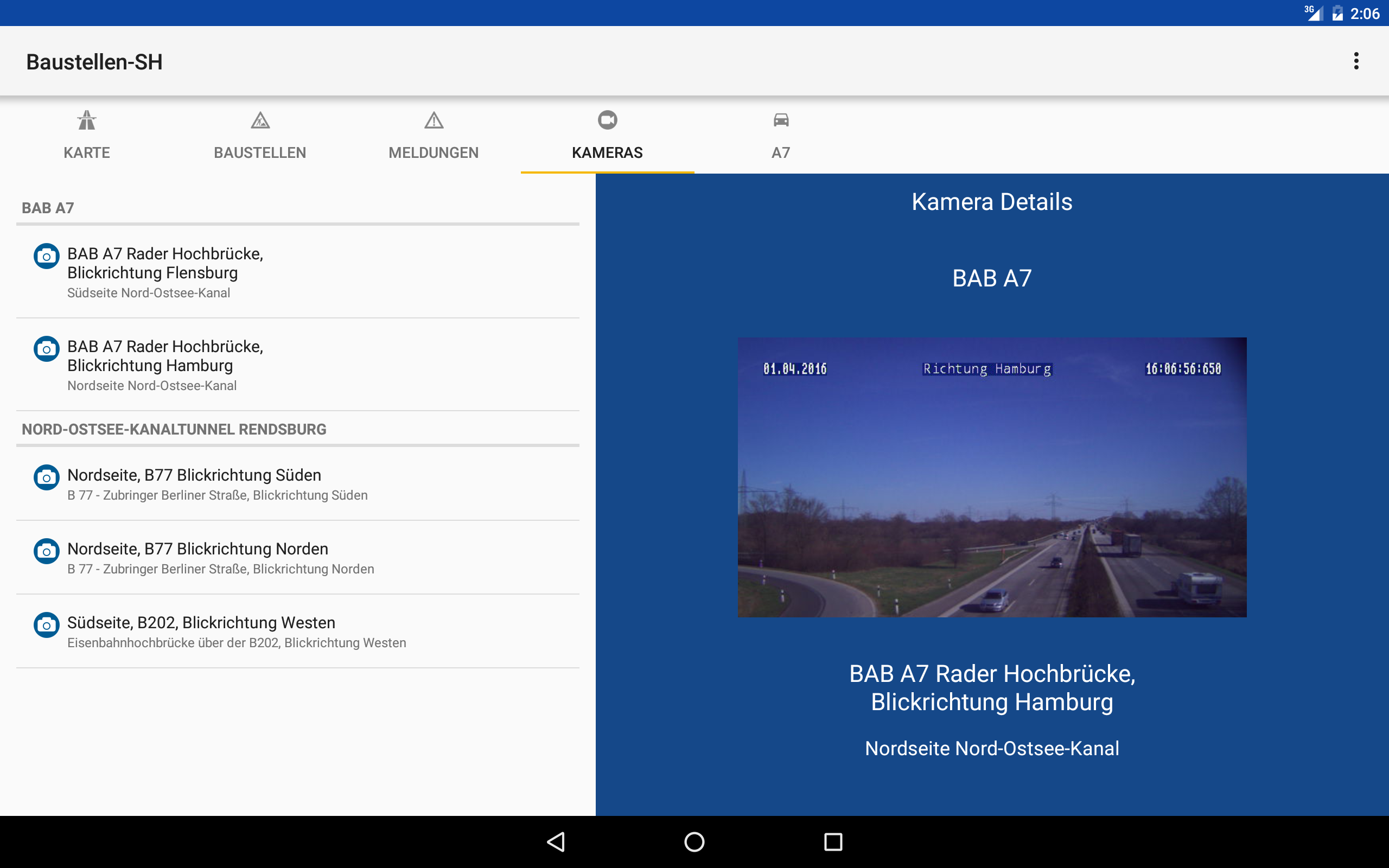The height and width of the screenshot is (868, 1389).
Task: Click camera icon for B77 Blickrichtung Süden
Action: [x=47, y=477]
